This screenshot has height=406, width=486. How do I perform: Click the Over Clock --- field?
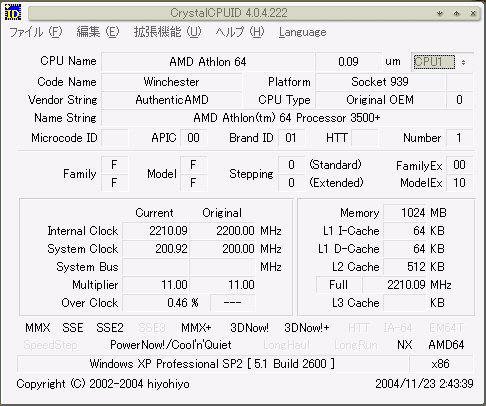point(232,303)
